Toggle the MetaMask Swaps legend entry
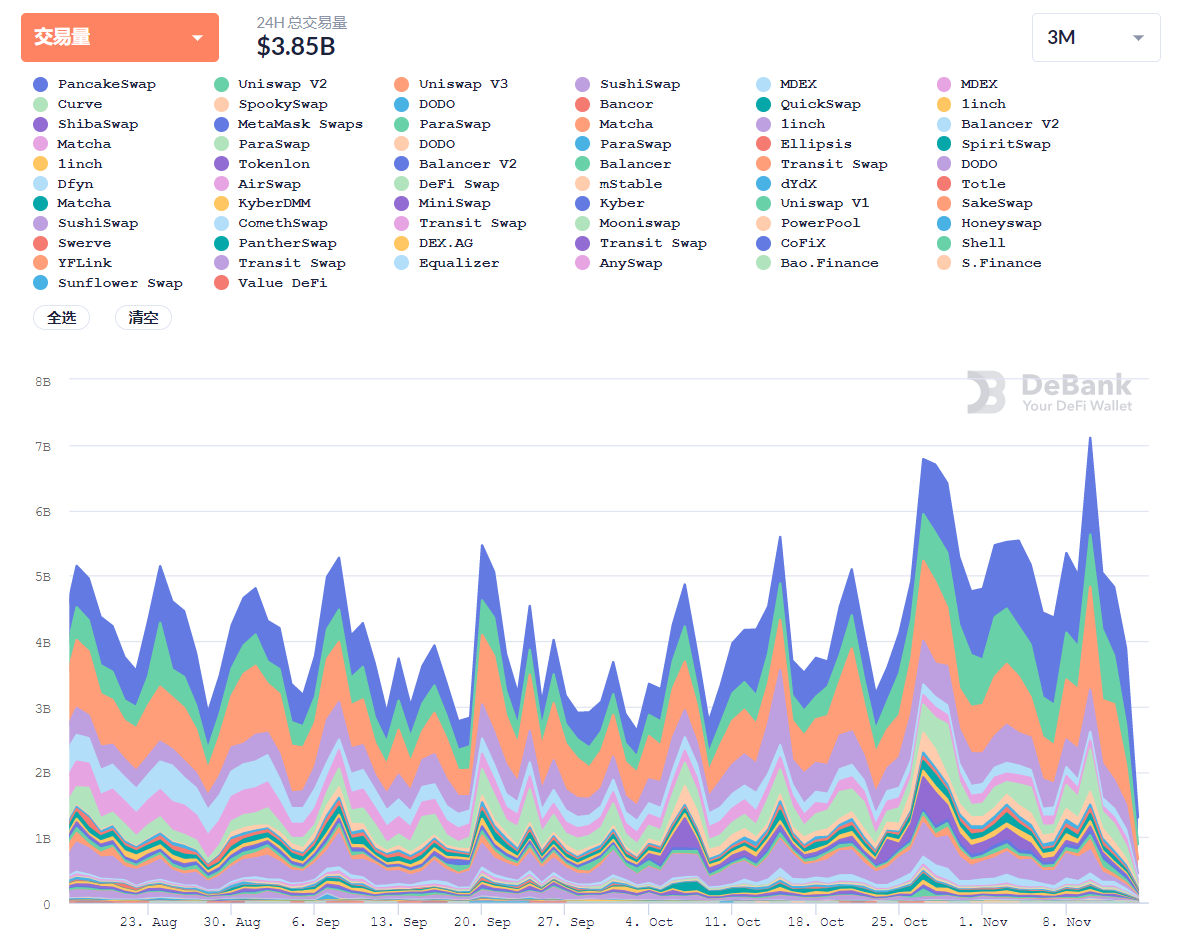Screen dimensions: 1183x934 pyautogui.click(x=288, y=124)
